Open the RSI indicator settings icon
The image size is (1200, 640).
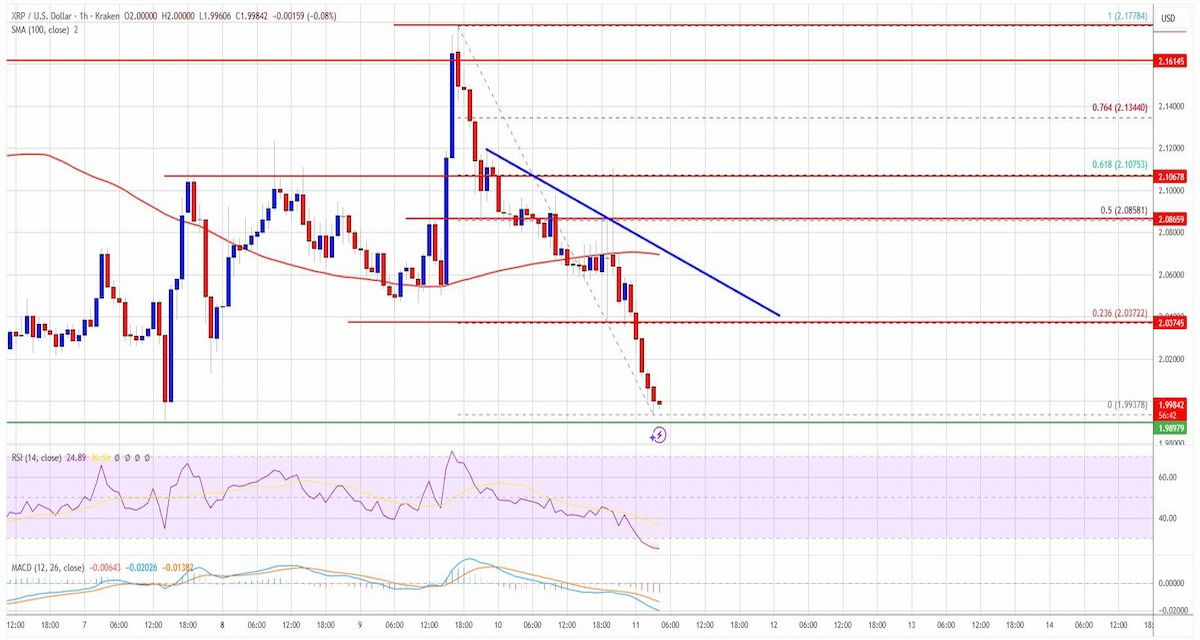click(128, 456)
